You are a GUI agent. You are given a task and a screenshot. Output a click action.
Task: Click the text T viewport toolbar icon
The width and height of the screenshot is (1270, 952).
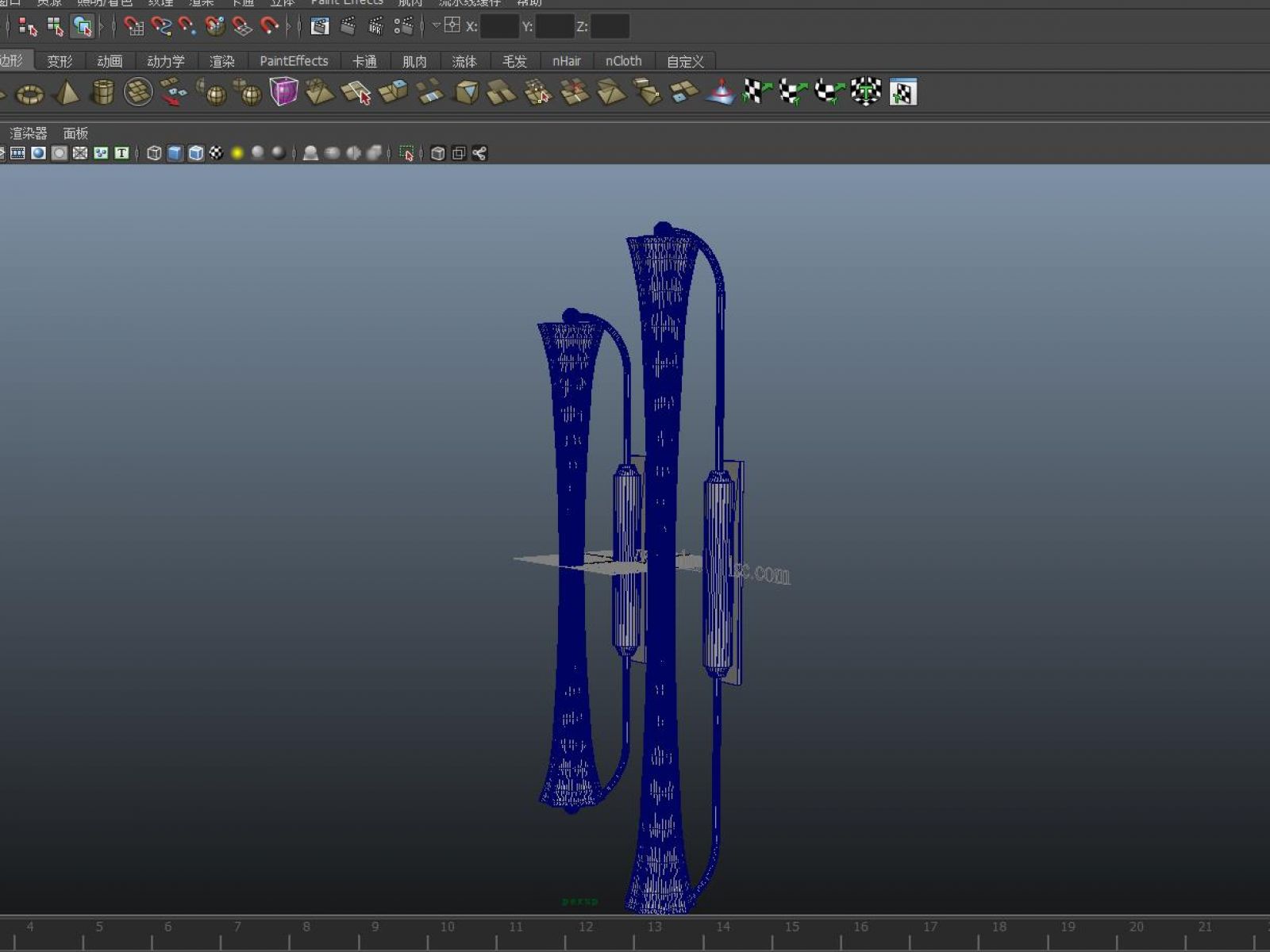pyautogui.click(x=121, y=153)
